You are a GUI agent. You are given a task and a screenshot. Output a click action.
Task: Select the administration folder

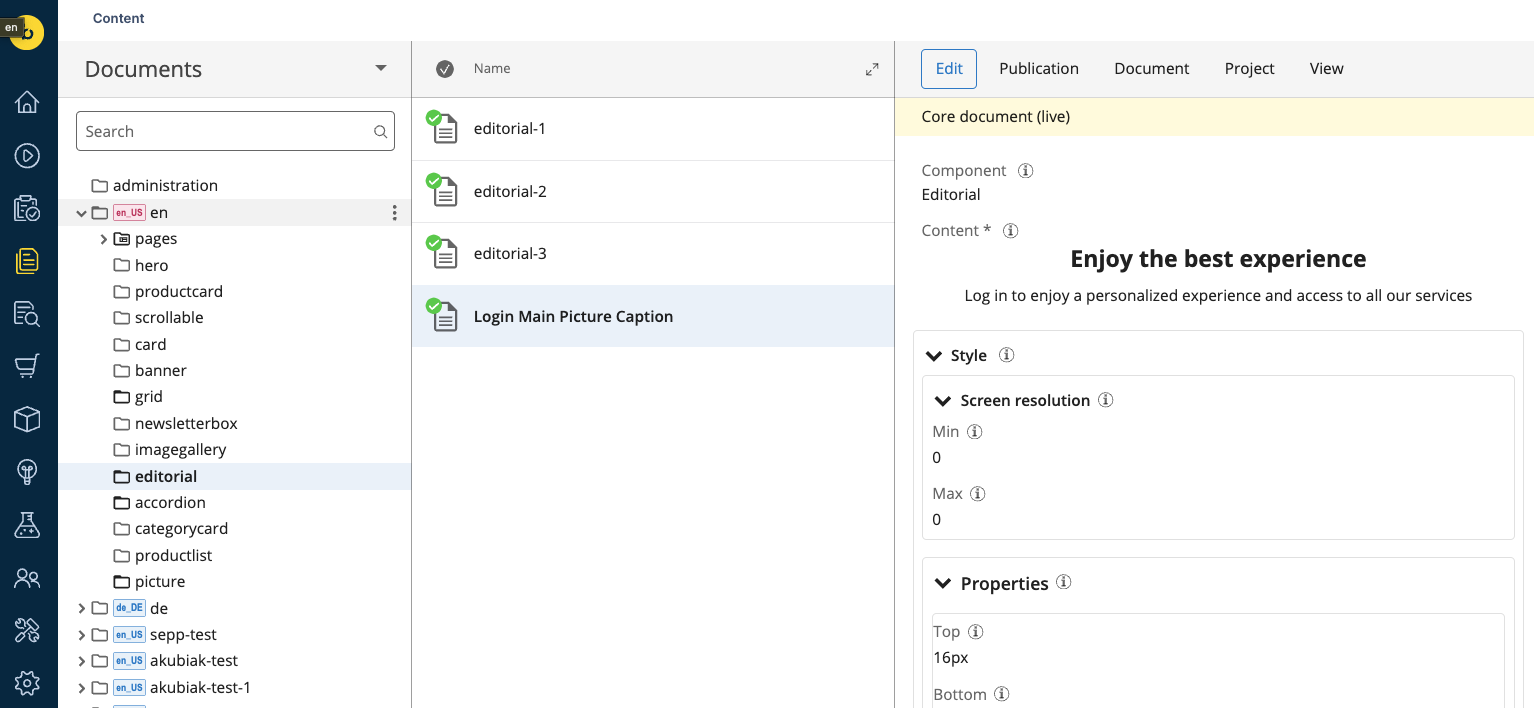(x=165, y=186)
